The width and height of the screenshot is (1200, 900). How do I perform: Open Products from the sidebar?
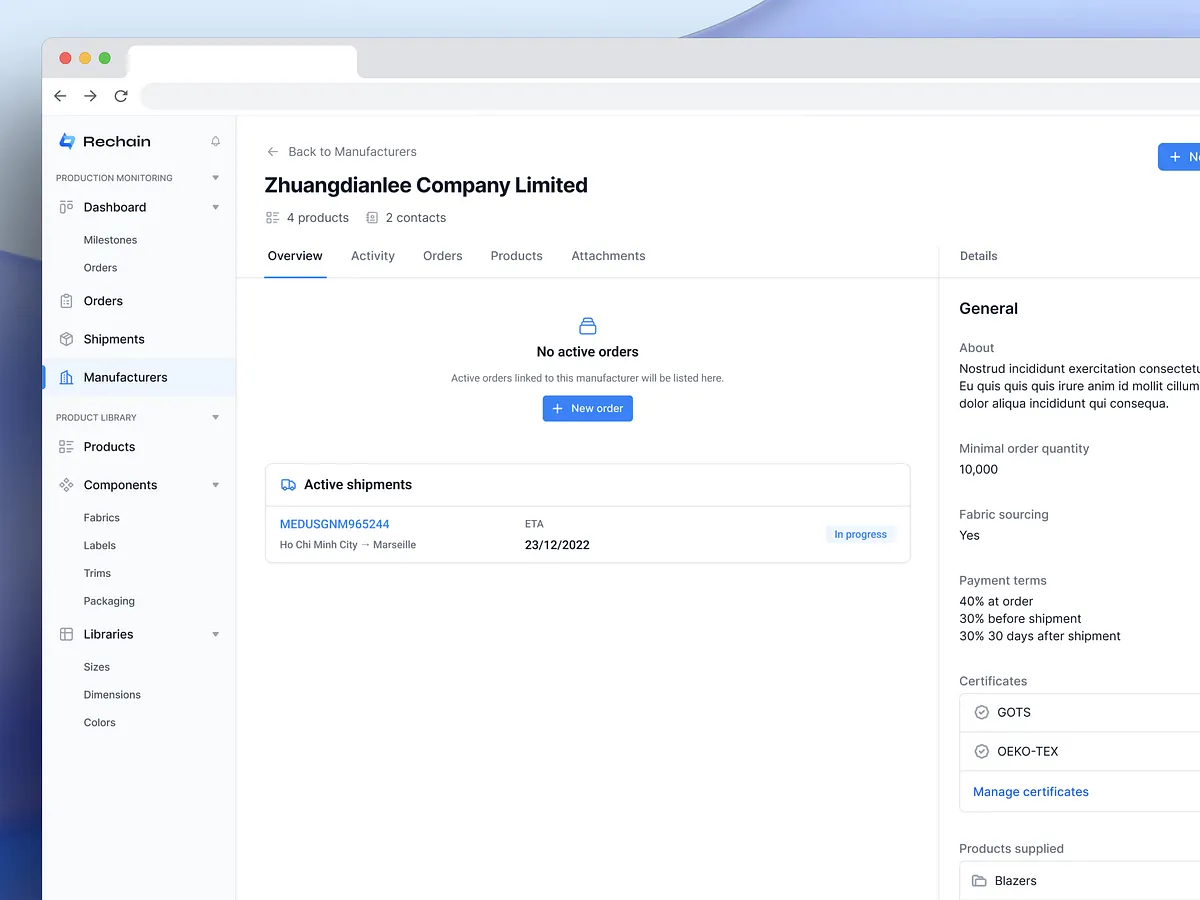(x=109, y=447)
